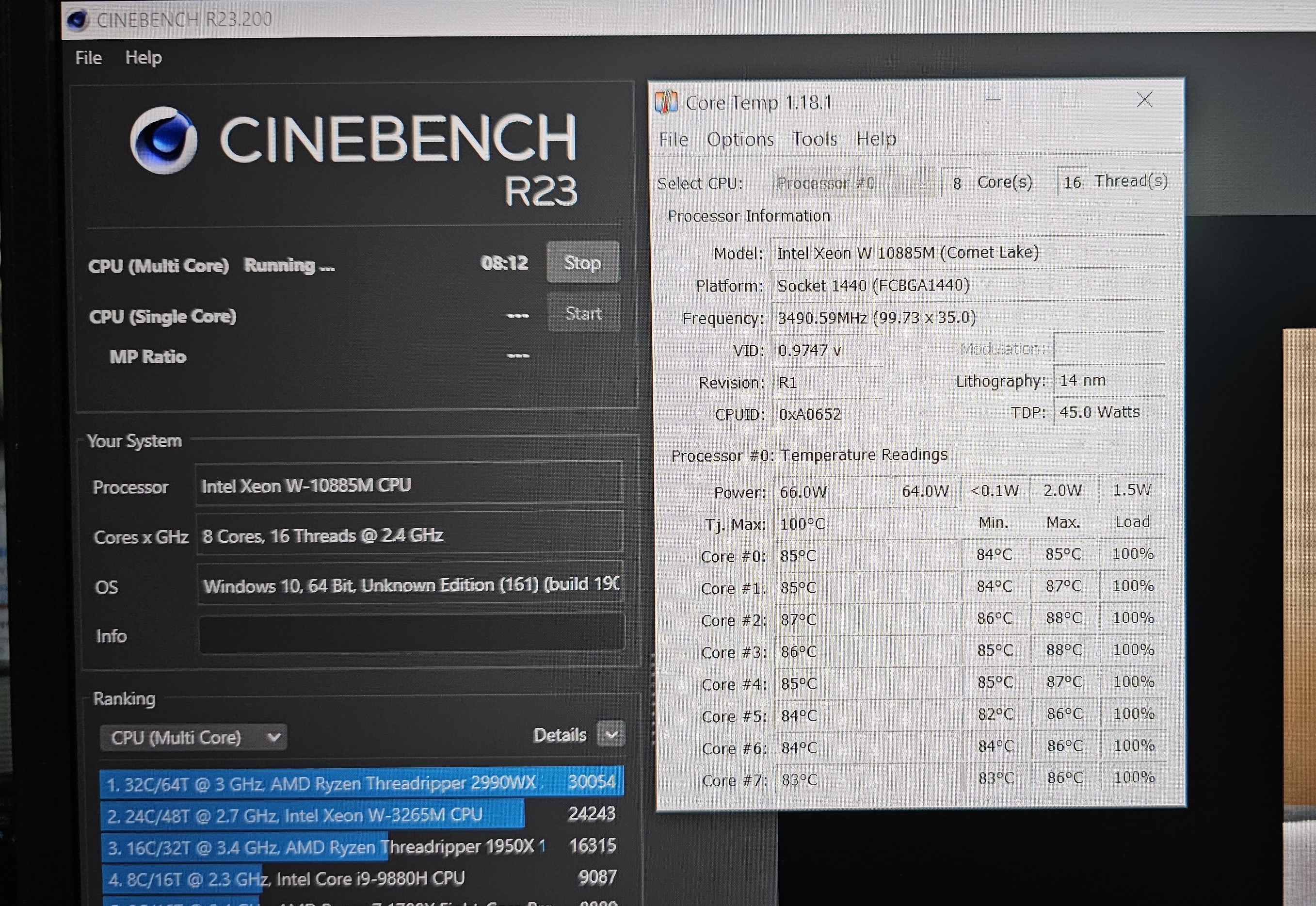Click the Processor field Intel Xeon W-10885M CPU
Image resolution: width=1316 pixels, height=906 pixels.
(x=409, y=483)
